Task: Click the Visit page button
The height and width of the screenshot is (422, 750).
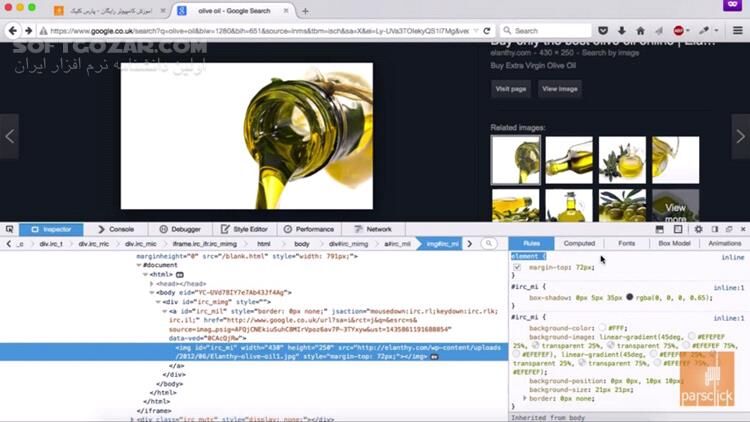Action: 510,89
